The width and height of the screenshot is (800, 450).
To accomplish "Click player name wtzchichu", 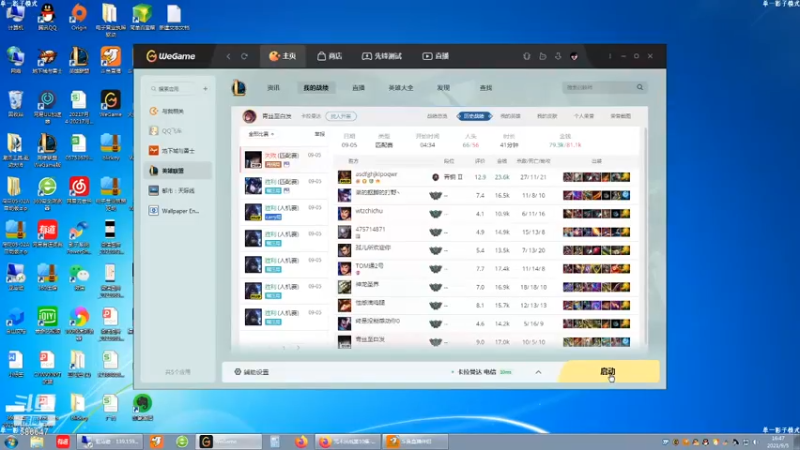I will (x=369, y=211).
